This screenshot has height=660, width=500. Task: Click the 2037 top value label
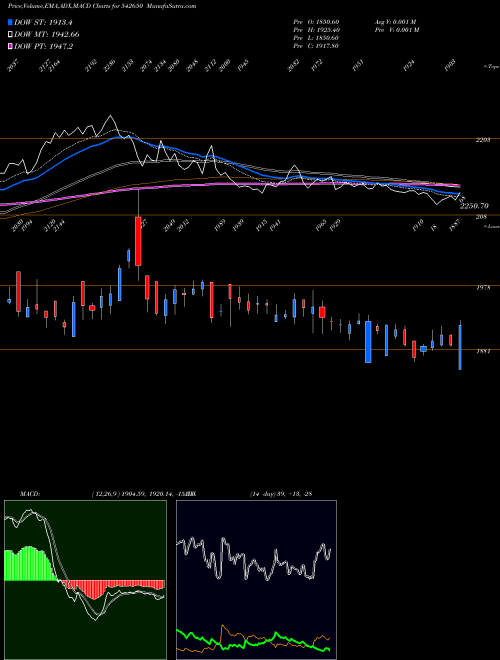(13, 66)
